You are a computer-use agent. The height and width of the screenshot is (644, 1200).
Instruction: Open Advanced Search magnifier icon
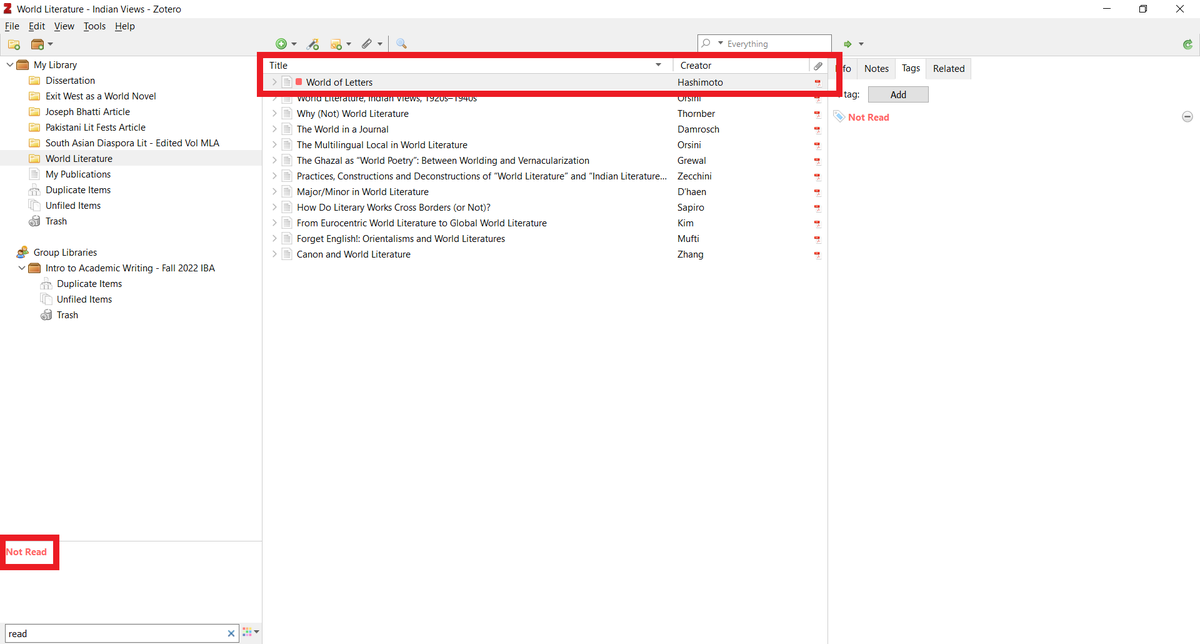point(401,44)
